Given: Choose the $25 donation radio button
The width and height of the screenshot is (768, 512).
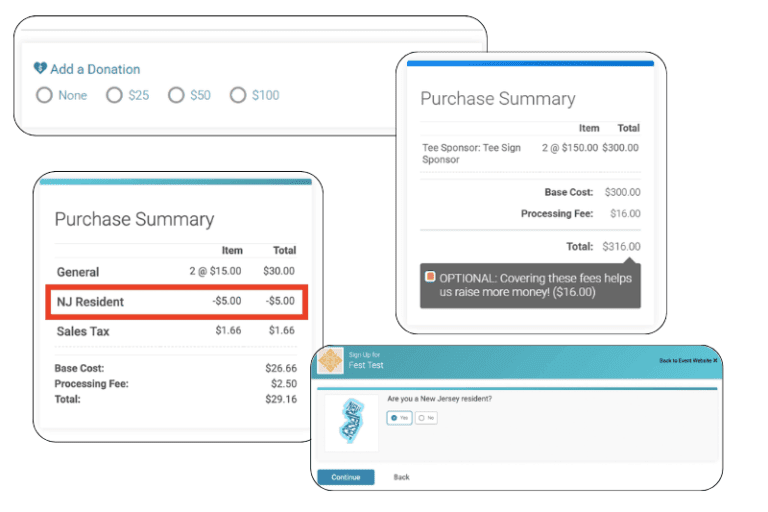Looking at the screenshot, I should point(114,96).
